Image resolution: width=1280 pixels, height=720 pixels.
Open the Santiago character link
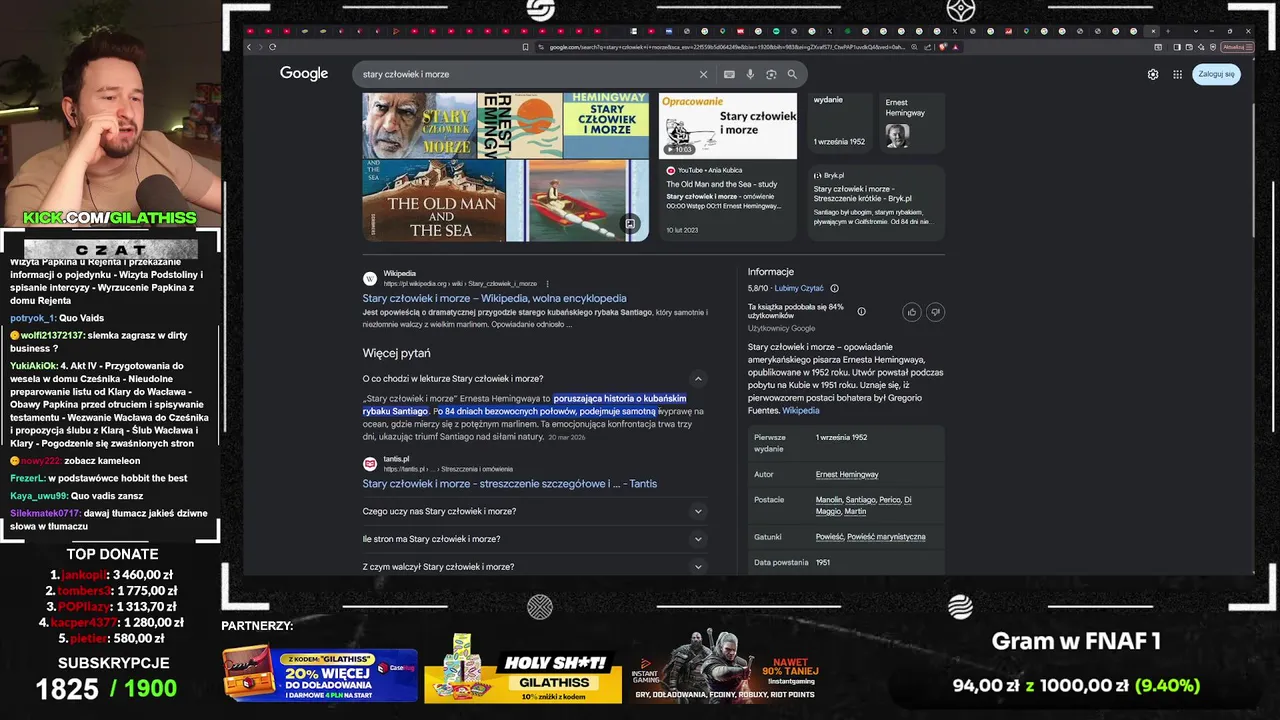(x=860, y=500)
